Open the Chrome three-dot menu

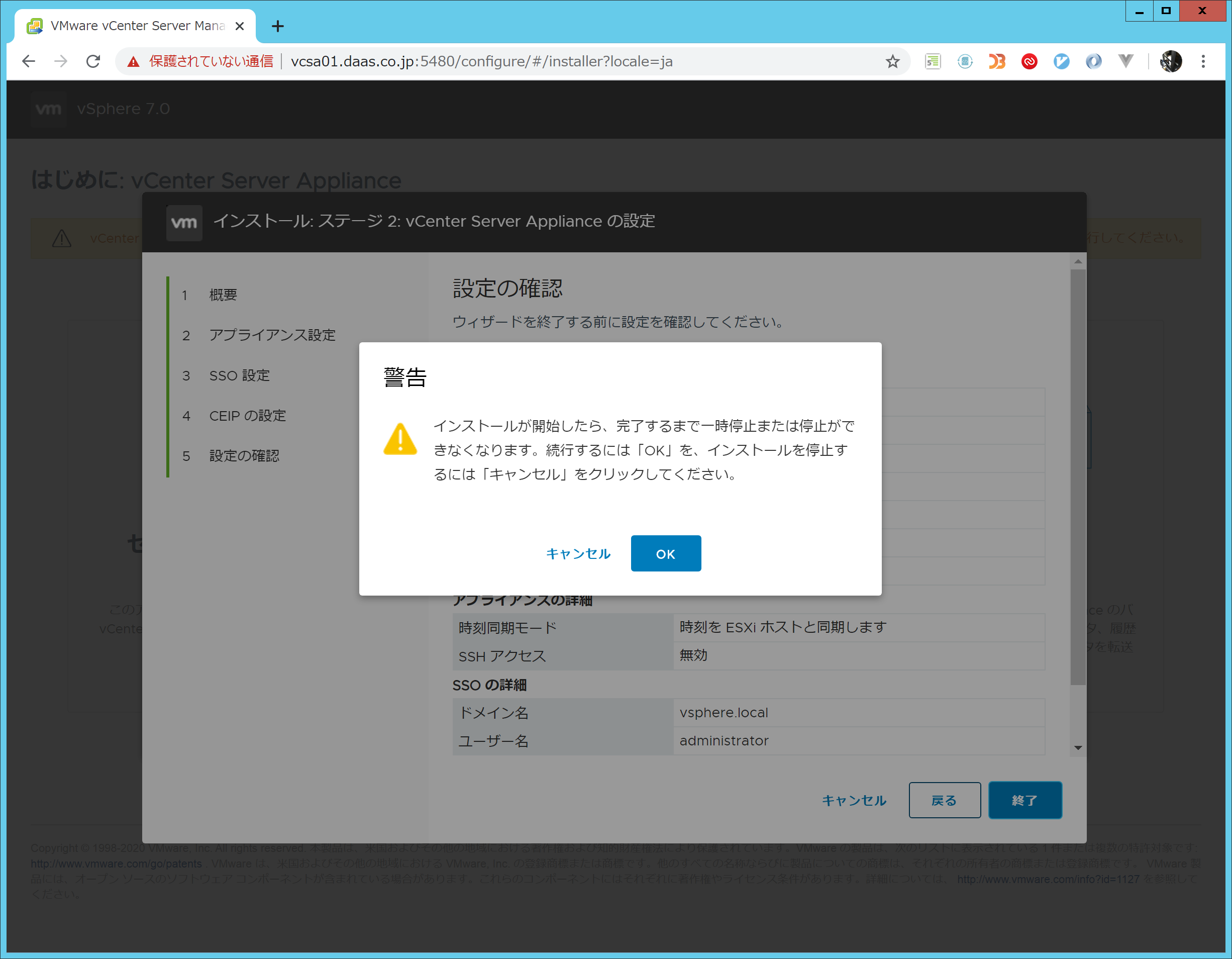pos(1203,61)
